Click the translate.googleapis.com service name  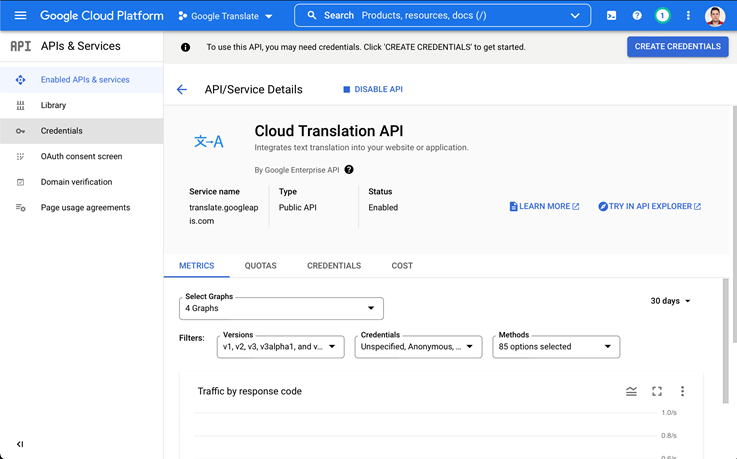tap(224, 214)
